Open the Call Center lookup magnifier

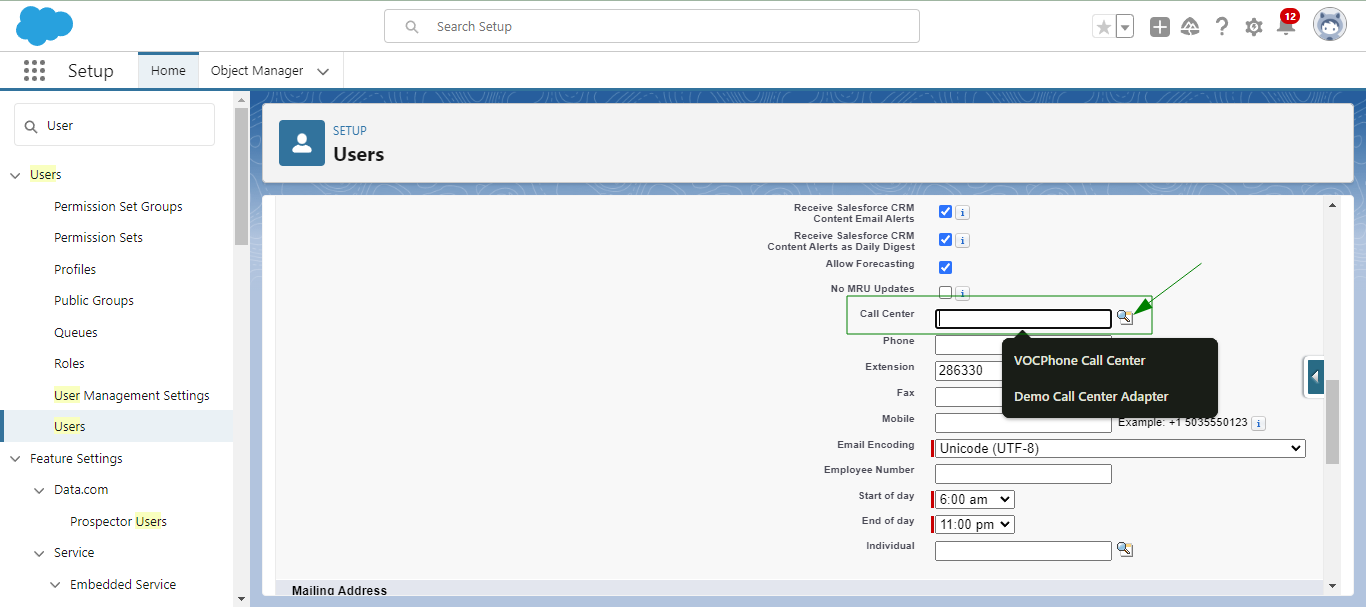point(1126,316)
